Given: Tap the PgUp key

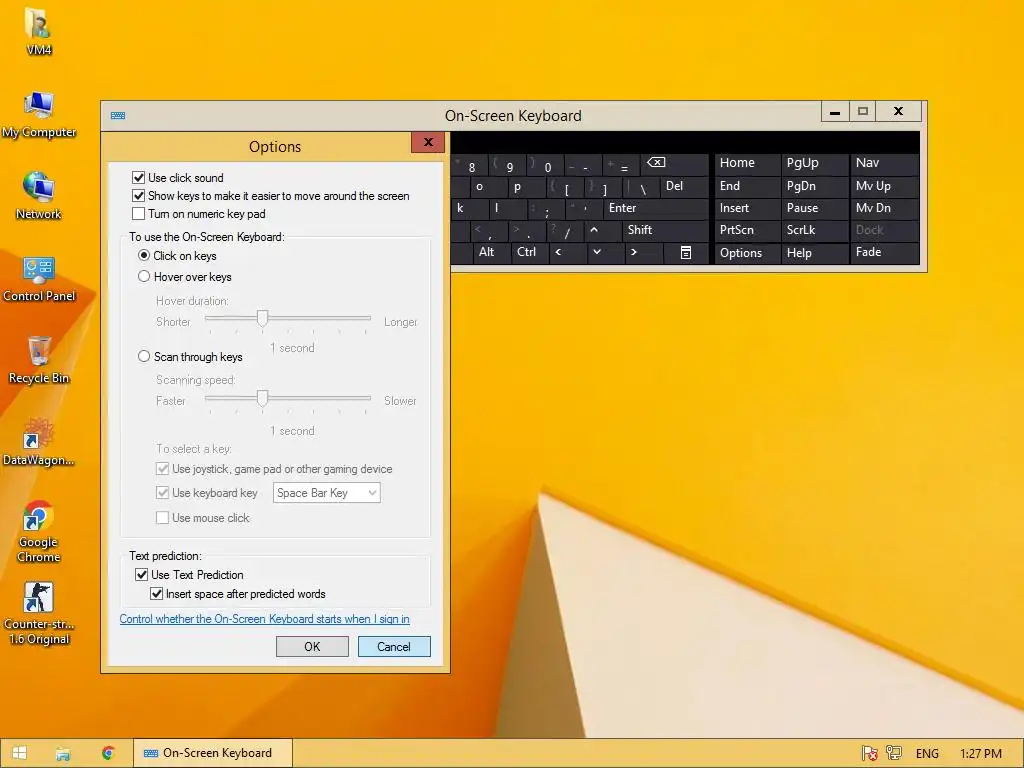Looking at the screenshot, I should (815, 164).
